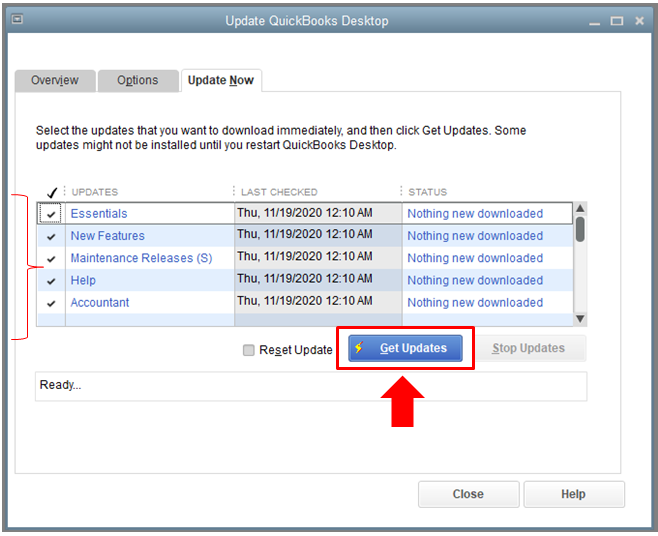This screenshot has width=658, height=536.
Task: Click the UPDATES column header
Action: pos(95,192)
